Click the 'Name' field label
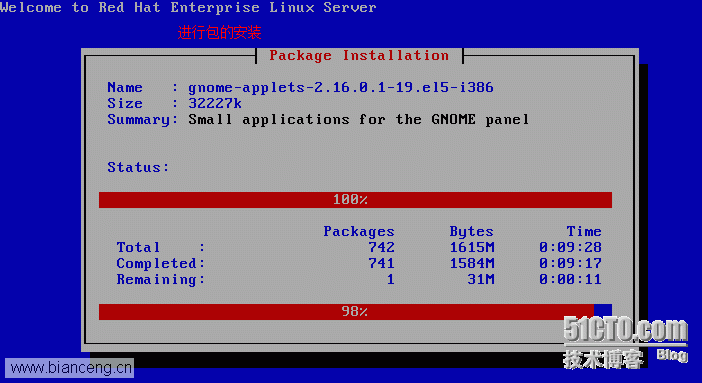 [x=125, y=87]
